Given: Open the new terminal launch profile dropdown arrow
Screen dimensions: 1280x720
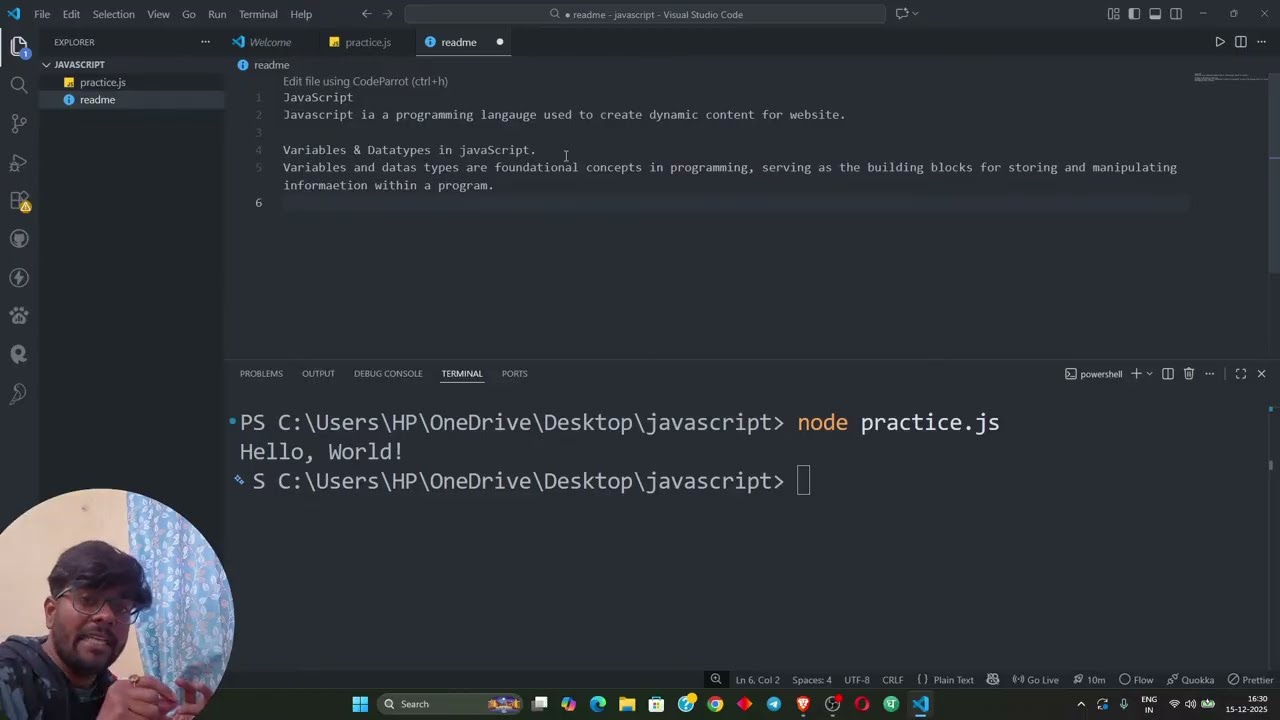Looking at the screenshot, I should pyautogui.click(x=1150, y=374).
